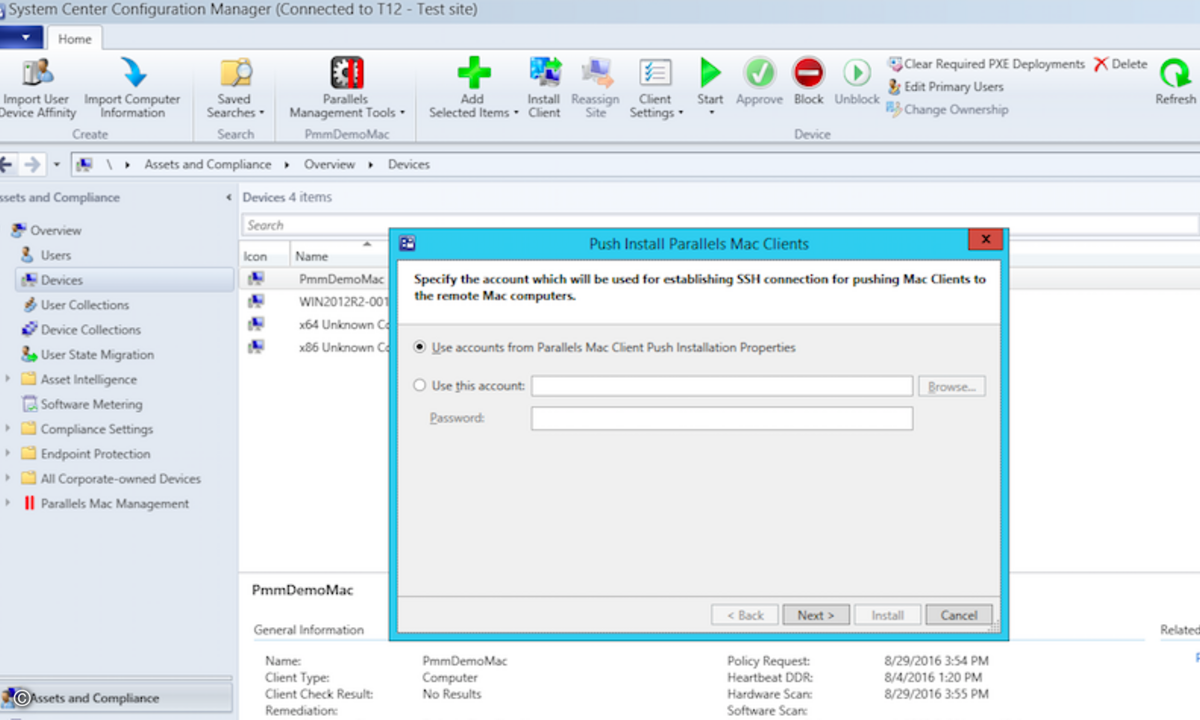1200x720 pixels.
Task: Click Assets and Compliance in breadcrumb
Action: click(x=208, y=164)
